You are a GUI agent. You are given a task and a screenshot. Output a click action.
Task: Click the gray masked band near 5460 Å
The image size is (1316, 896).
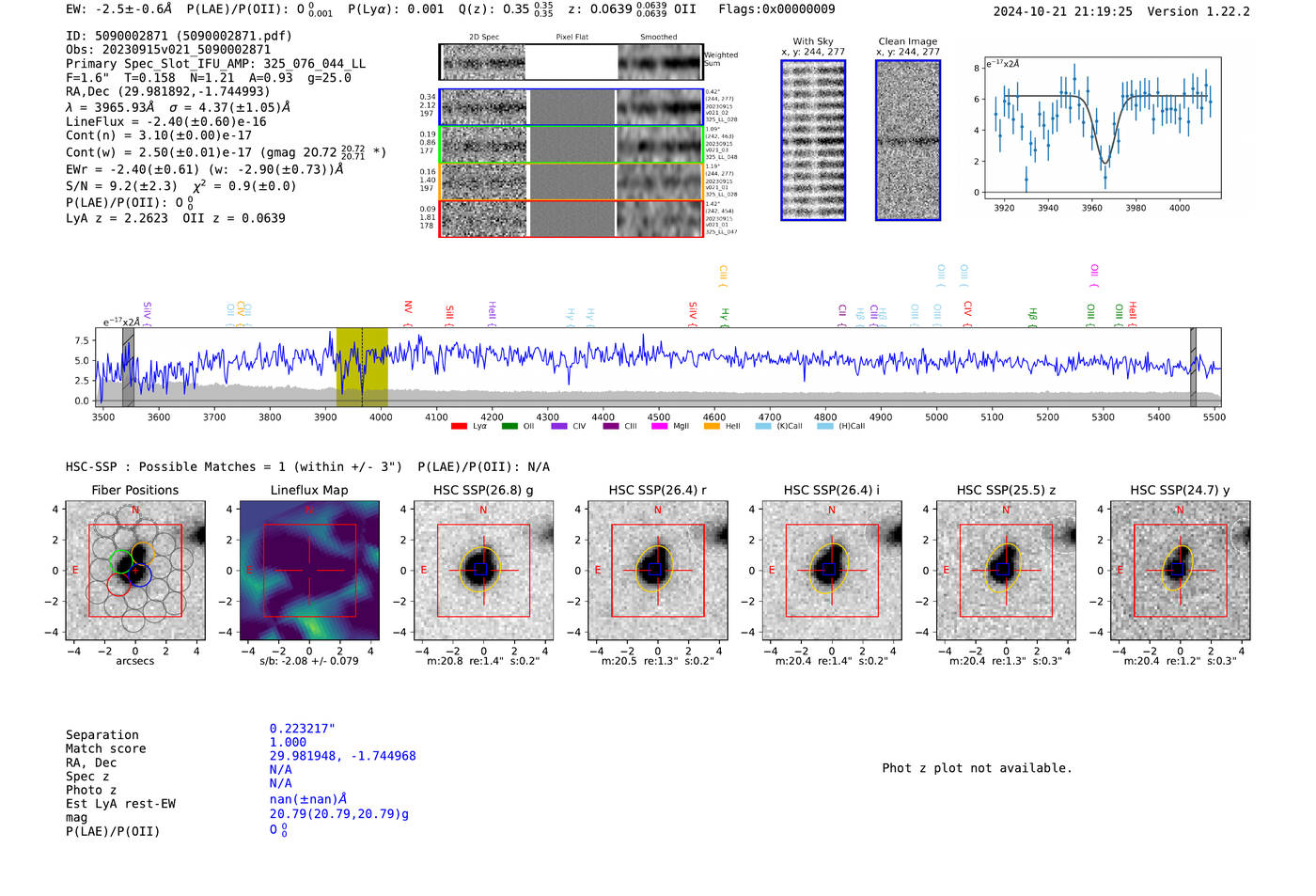pos(1193,367)
